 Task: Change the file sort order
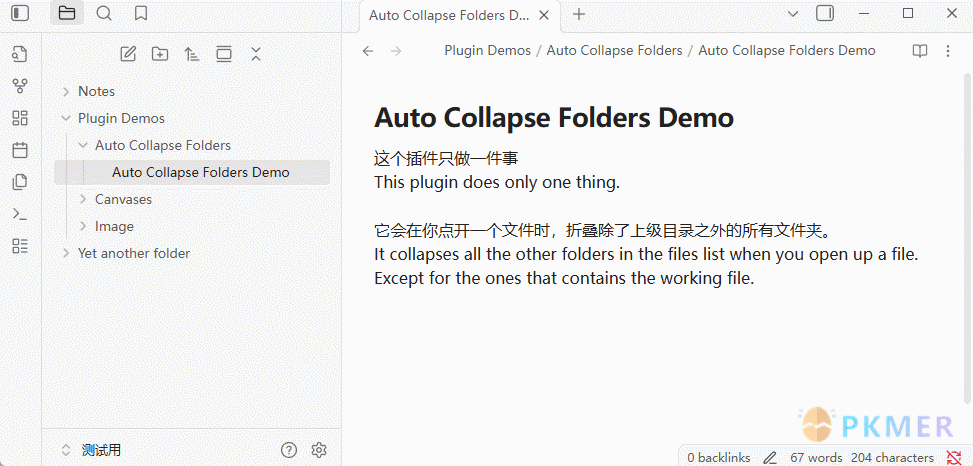[192, 54]
